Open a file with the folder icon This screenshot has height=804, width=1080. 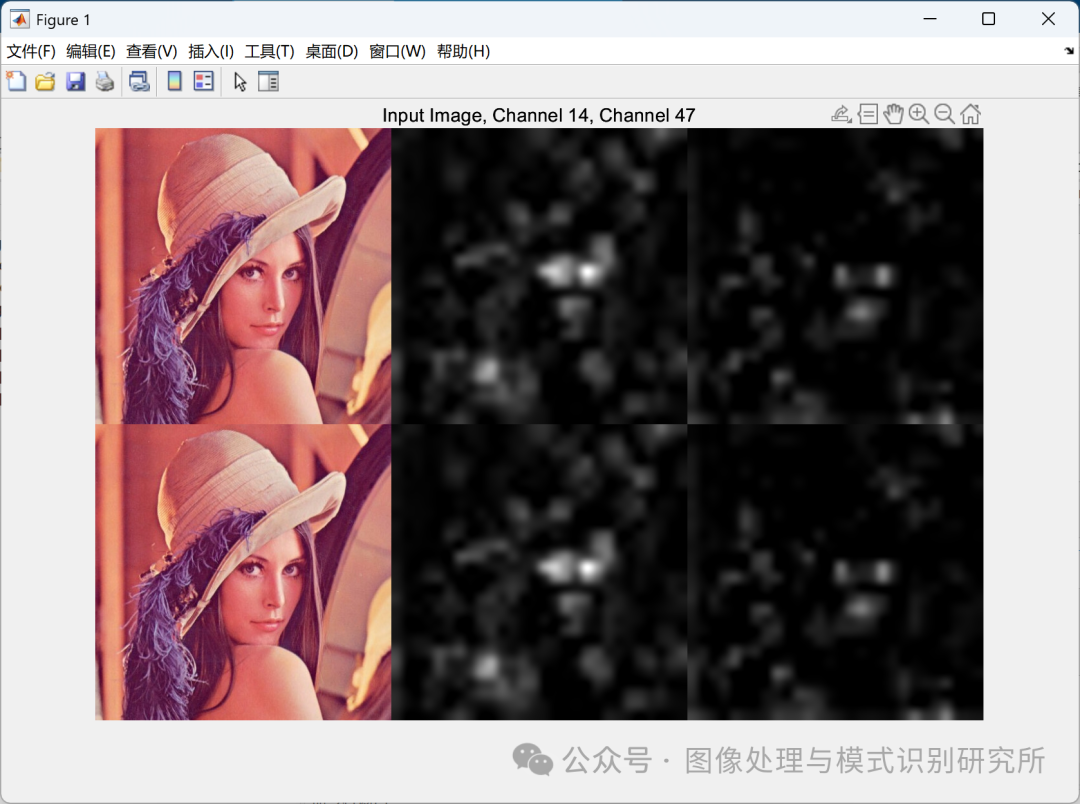click(45, 81)
